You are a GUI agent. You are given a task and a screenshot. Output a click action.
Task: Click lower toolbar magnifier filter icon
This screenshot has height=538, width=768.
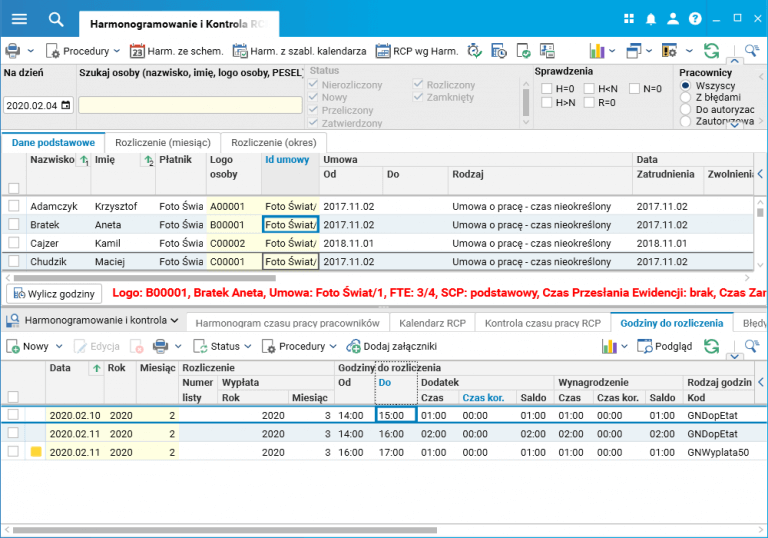click(751, 346)
